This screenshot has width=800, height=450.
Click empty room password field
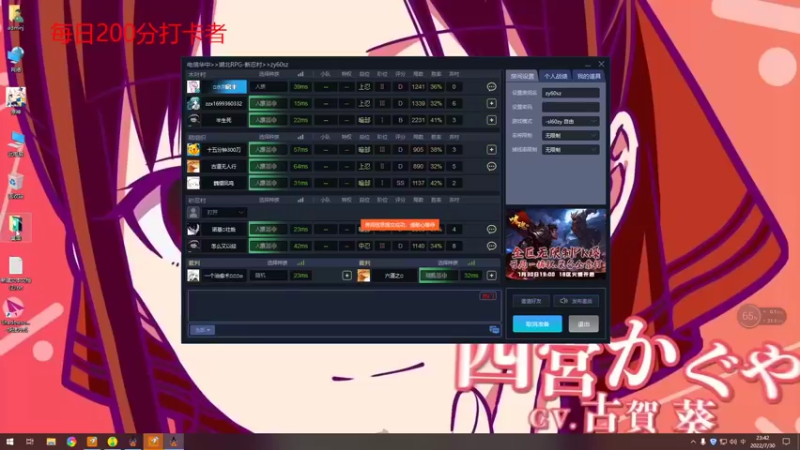(x=570, y=107)
